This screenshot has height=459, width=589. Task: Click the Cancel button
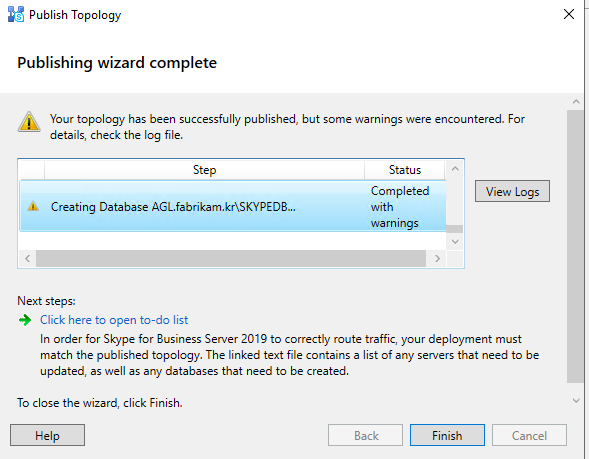pyautogui.click(x=529, y=435)
